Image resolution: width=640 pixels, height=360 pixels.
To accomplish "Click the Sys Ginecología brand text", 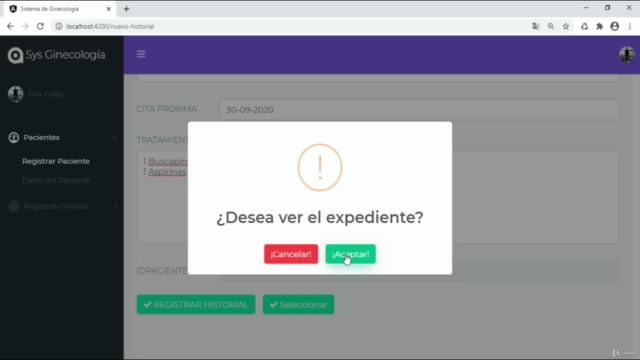I will pyautogui.click(x=65, y=55).
